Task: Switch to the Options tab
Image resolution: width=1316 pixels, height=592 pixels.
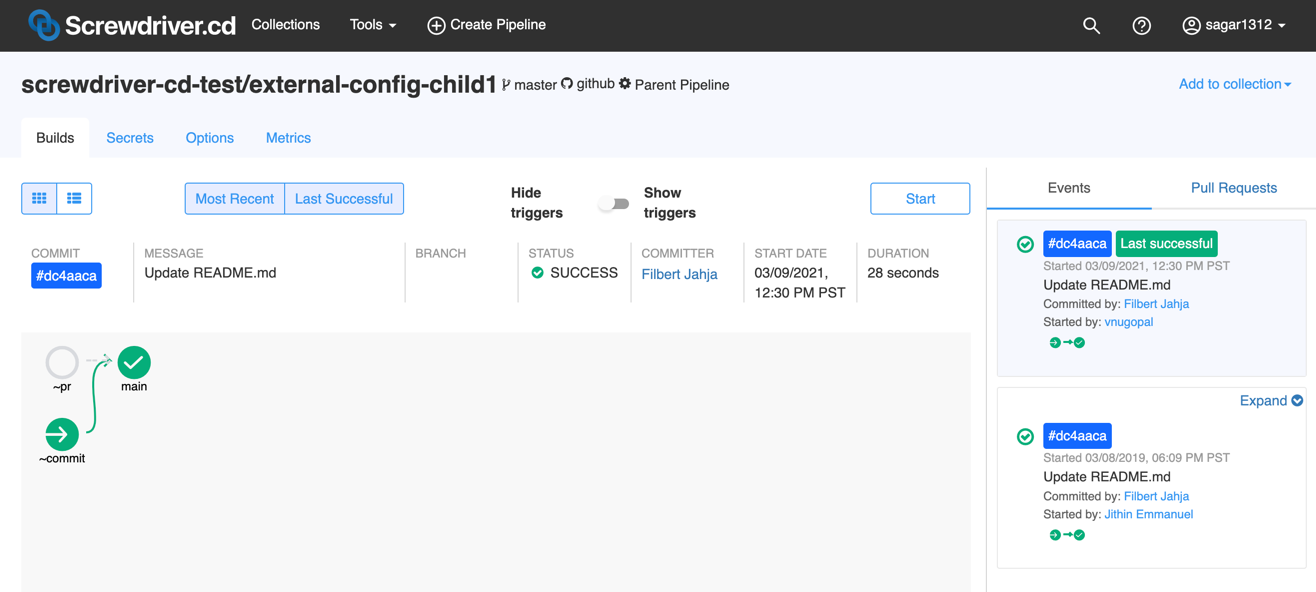Action: [210, 138]
